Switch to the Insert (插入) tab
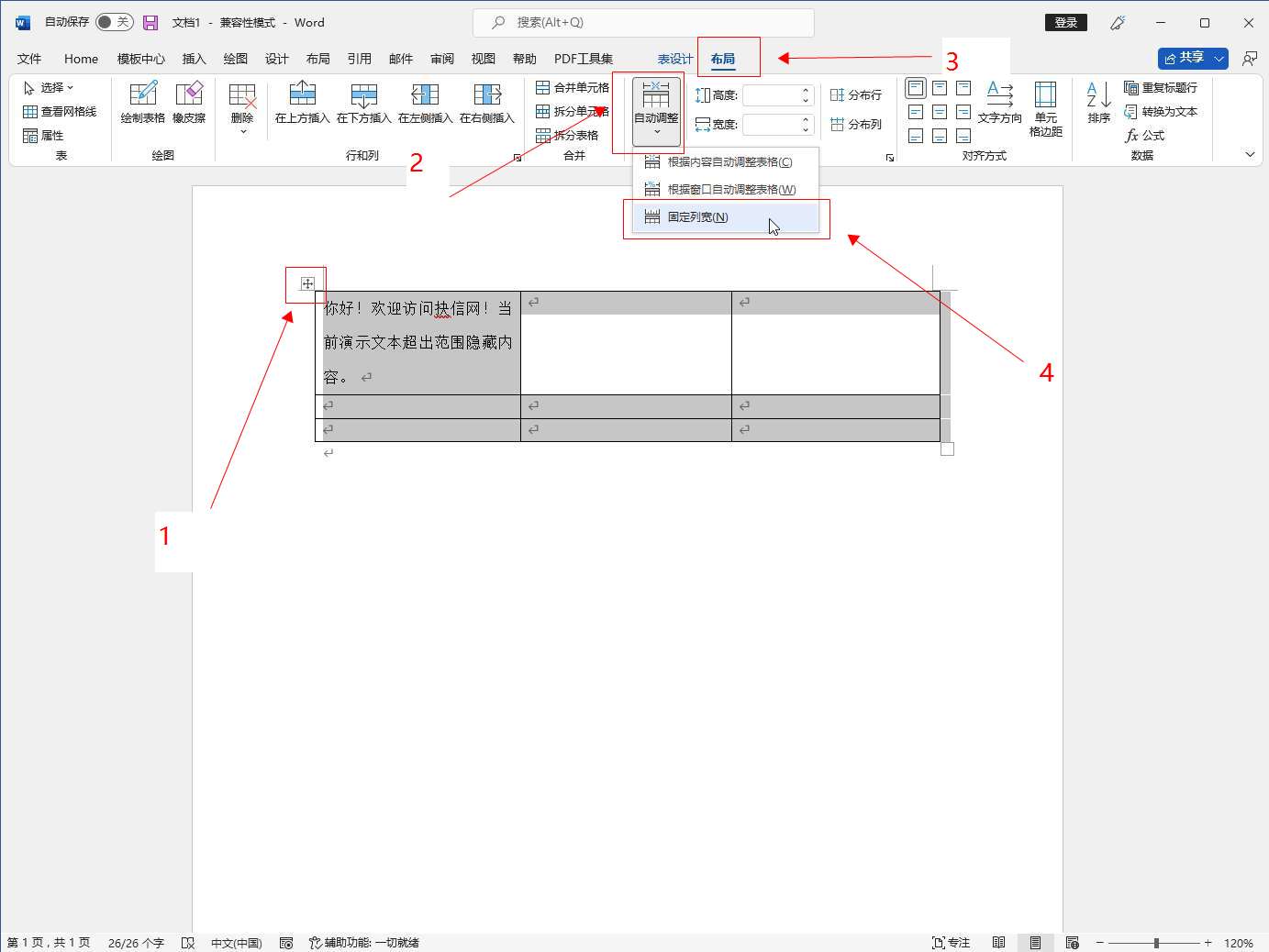1269x952 pixels. coord(194,59)
